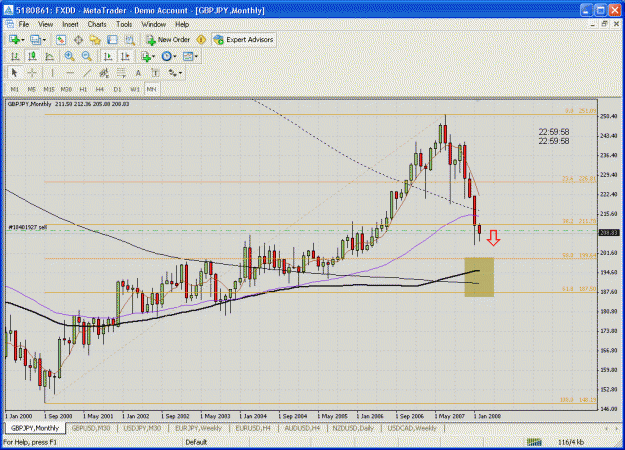Select the arrow Cursor tool
Screen dimensions: 625x450
click(15, 73)
